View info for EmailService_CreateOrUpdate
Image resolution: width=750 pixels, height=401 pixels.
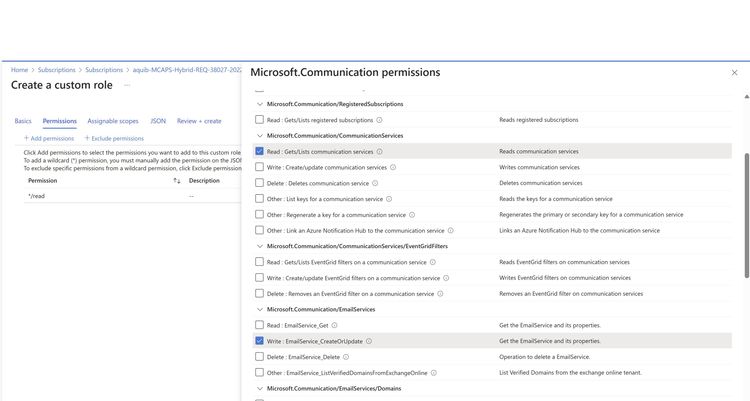(369, 341)
